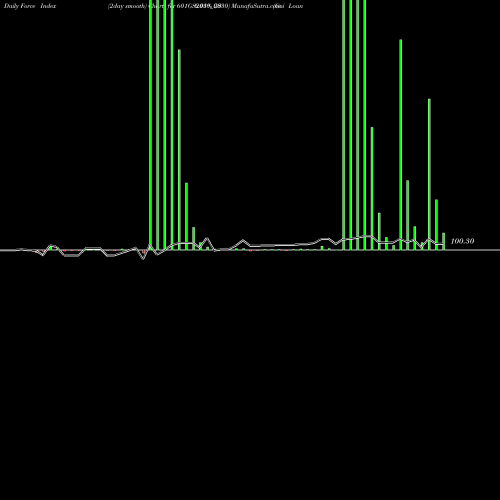The width and height of the screenshot is (500, 500).
Task: Click the 'Daily Force Index' chart title
Action: [30, 6]
